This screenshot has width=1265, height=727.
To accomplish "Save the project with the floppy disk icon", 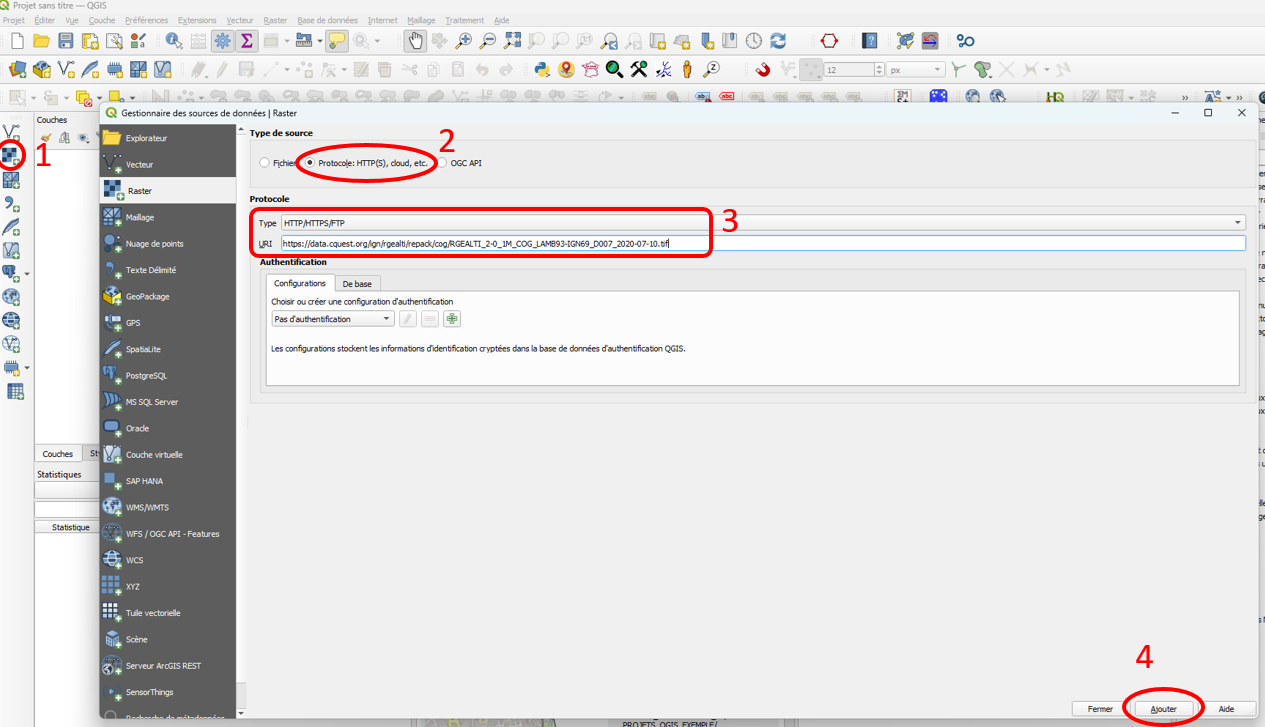I will tap(66, 41).
